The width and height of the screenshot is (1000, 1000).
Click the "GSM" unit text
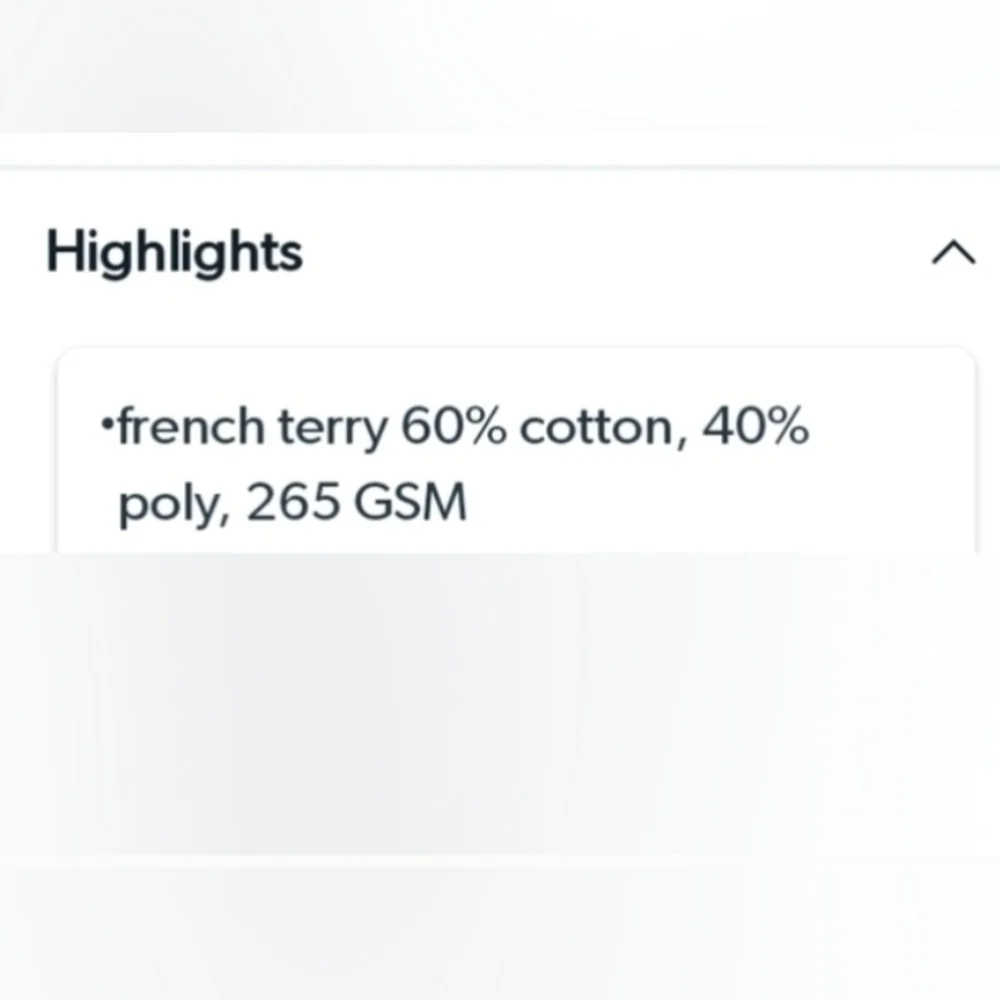(x=410, y=502)
